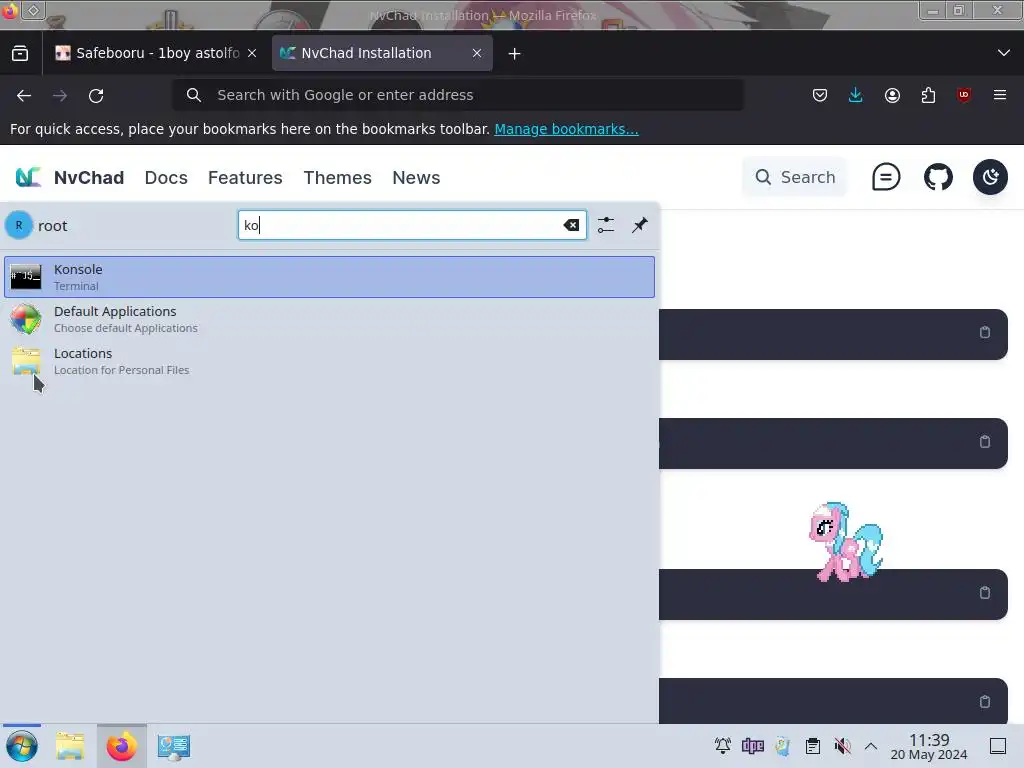
Task: Open the start menu launcher button
Action: click(x=22, y=746)
